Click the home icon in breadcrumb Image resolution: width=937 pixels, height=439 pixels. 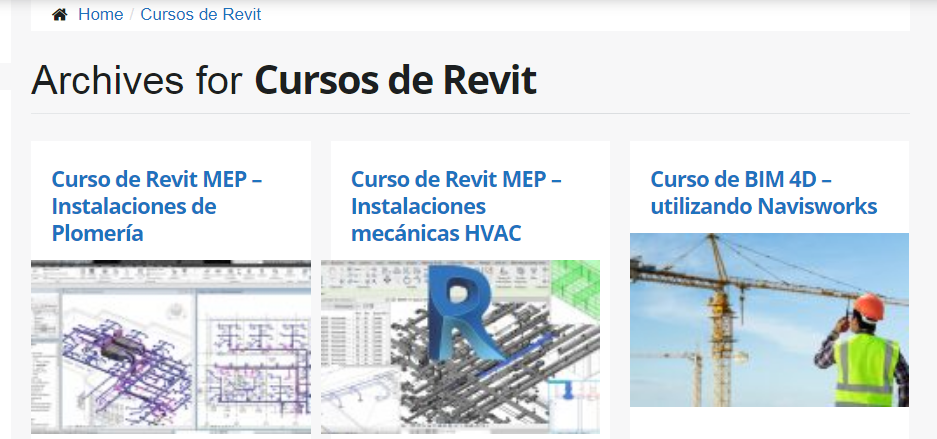point(60,14)
